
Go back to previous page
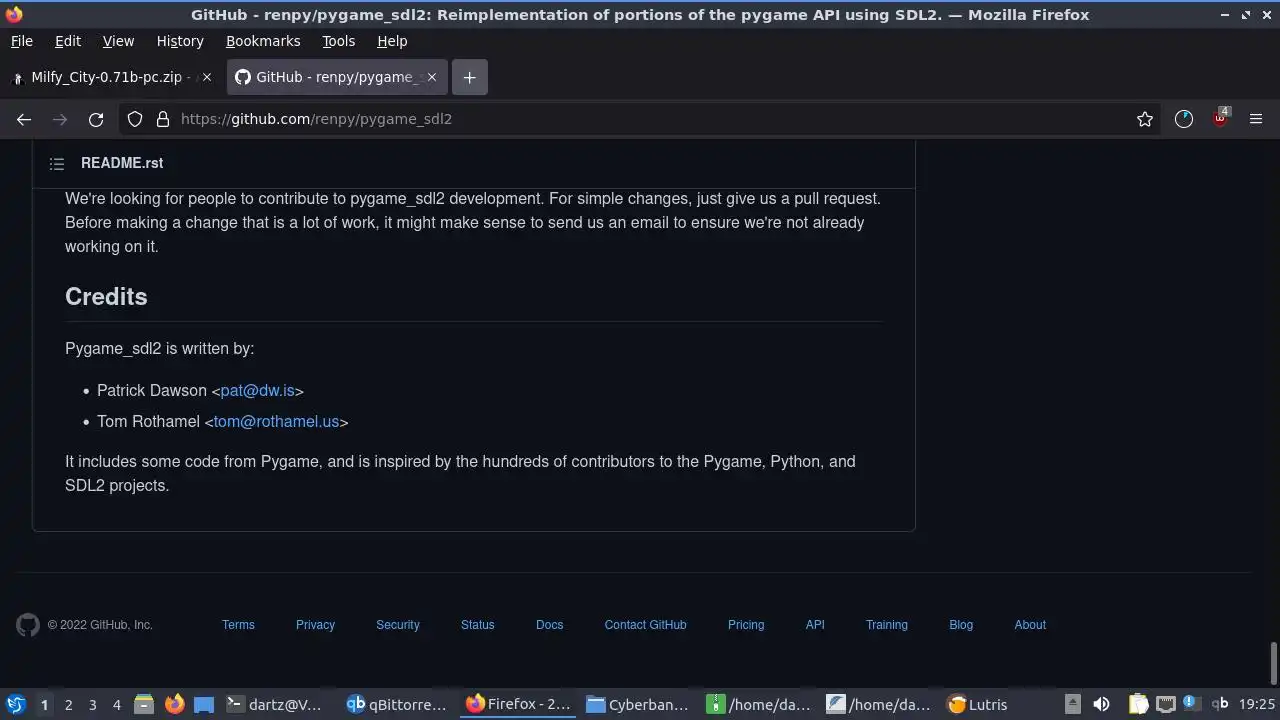tap(24, 119)
